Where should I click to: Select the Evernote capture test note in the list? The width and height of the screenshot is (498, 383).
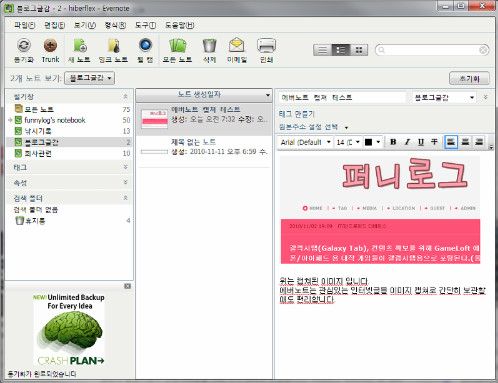pyautogui.click(x=204, y=119)
